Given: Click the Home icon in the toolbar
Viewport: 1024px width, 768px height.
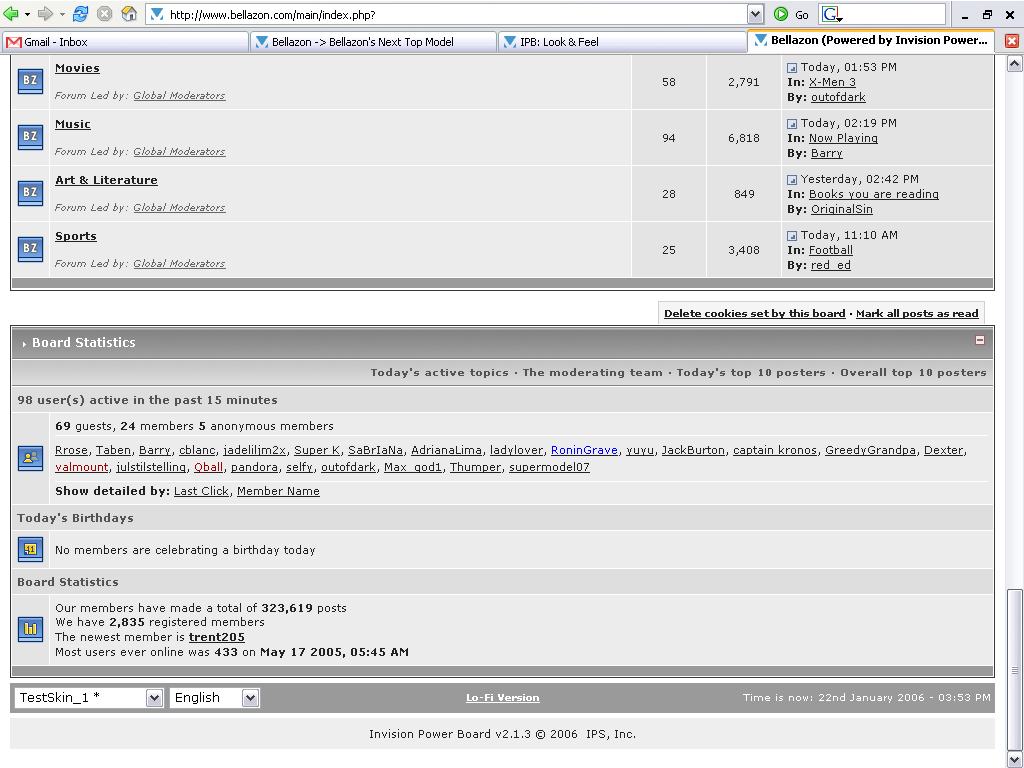Looking at the screenshot, I should tap(129, 14).
